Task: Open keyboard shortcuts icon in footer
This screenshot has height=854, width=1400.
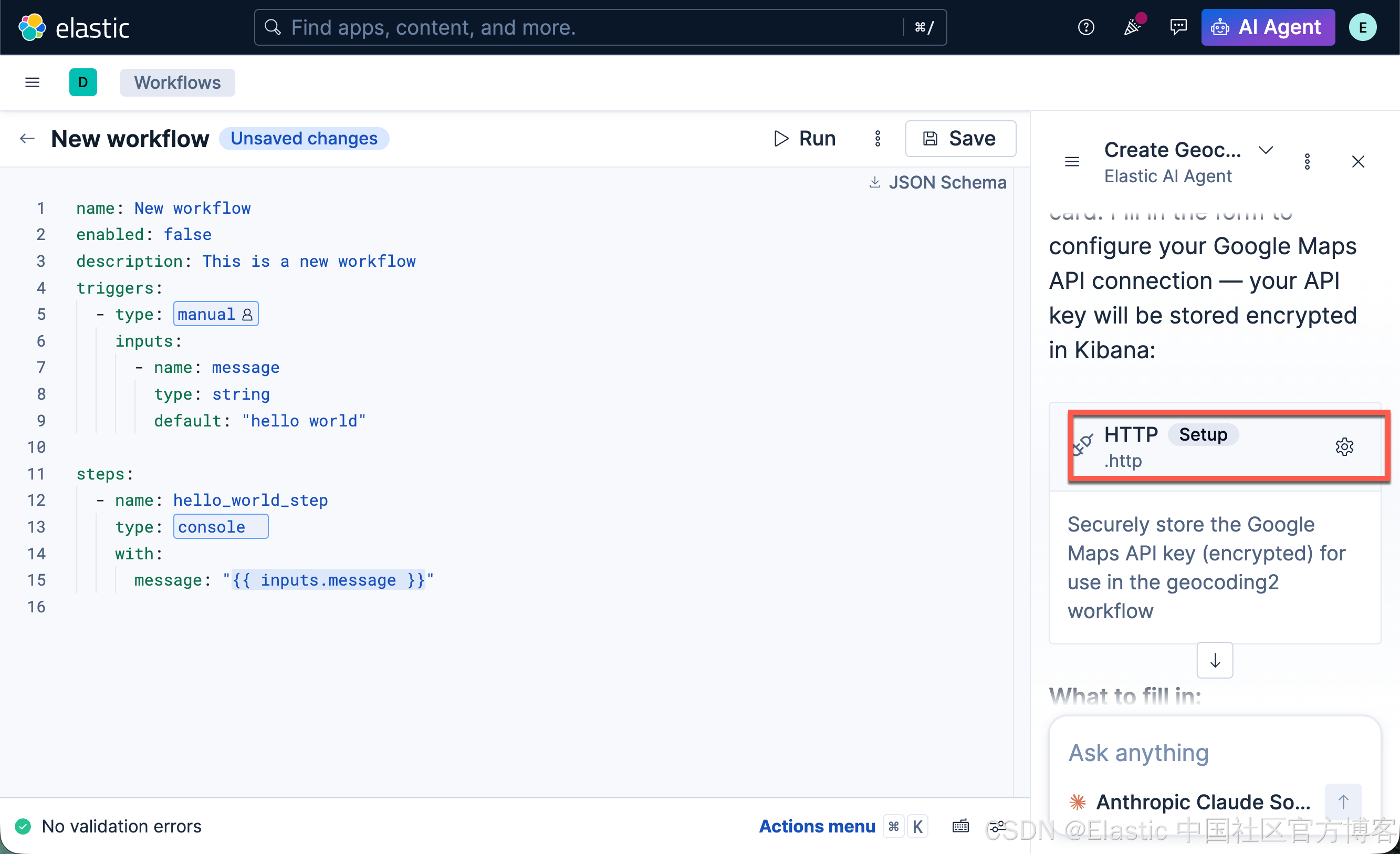Action: 960,826
